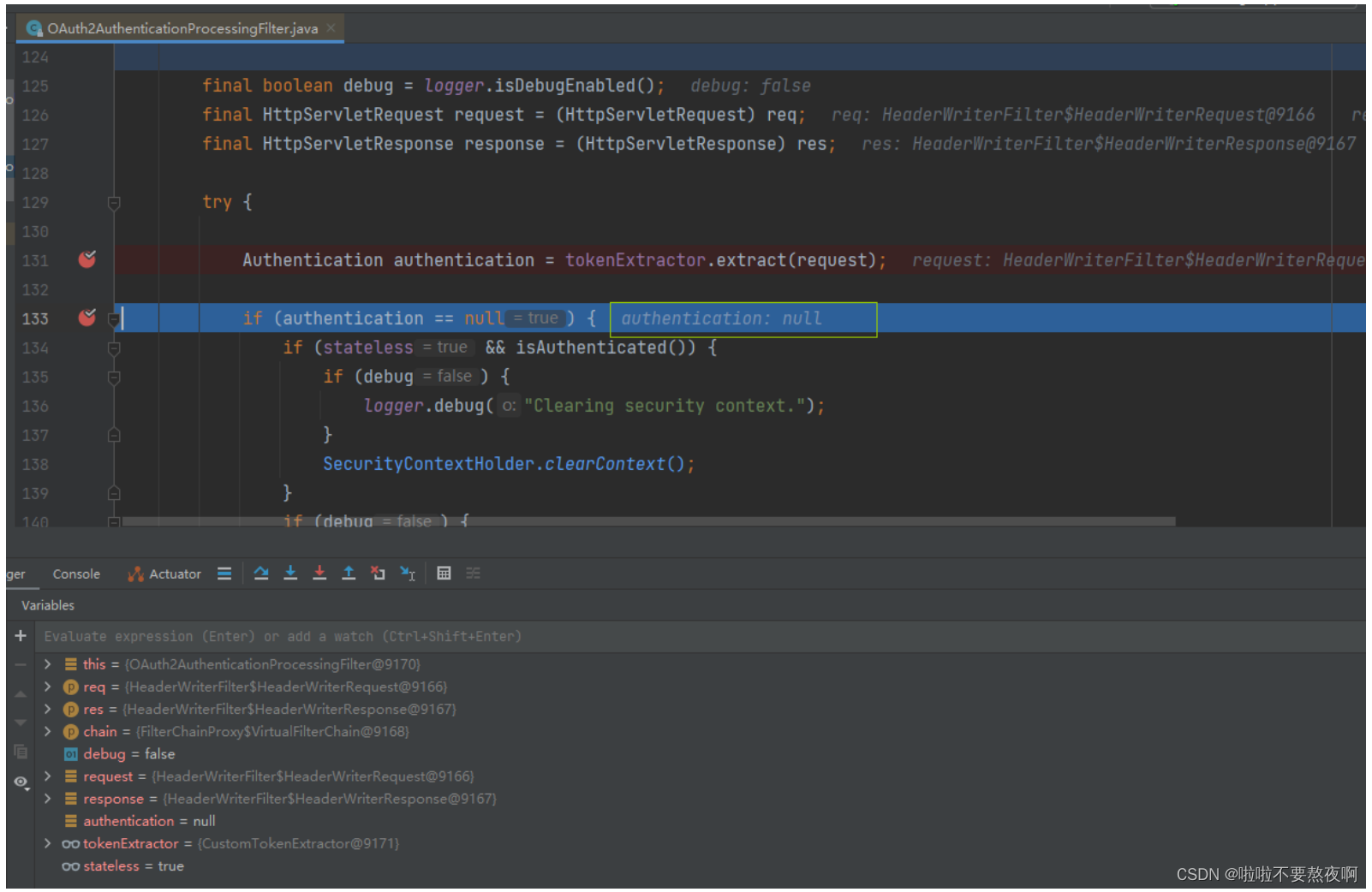Toggle the breakpoint on line 131

(x=86, y=260)
